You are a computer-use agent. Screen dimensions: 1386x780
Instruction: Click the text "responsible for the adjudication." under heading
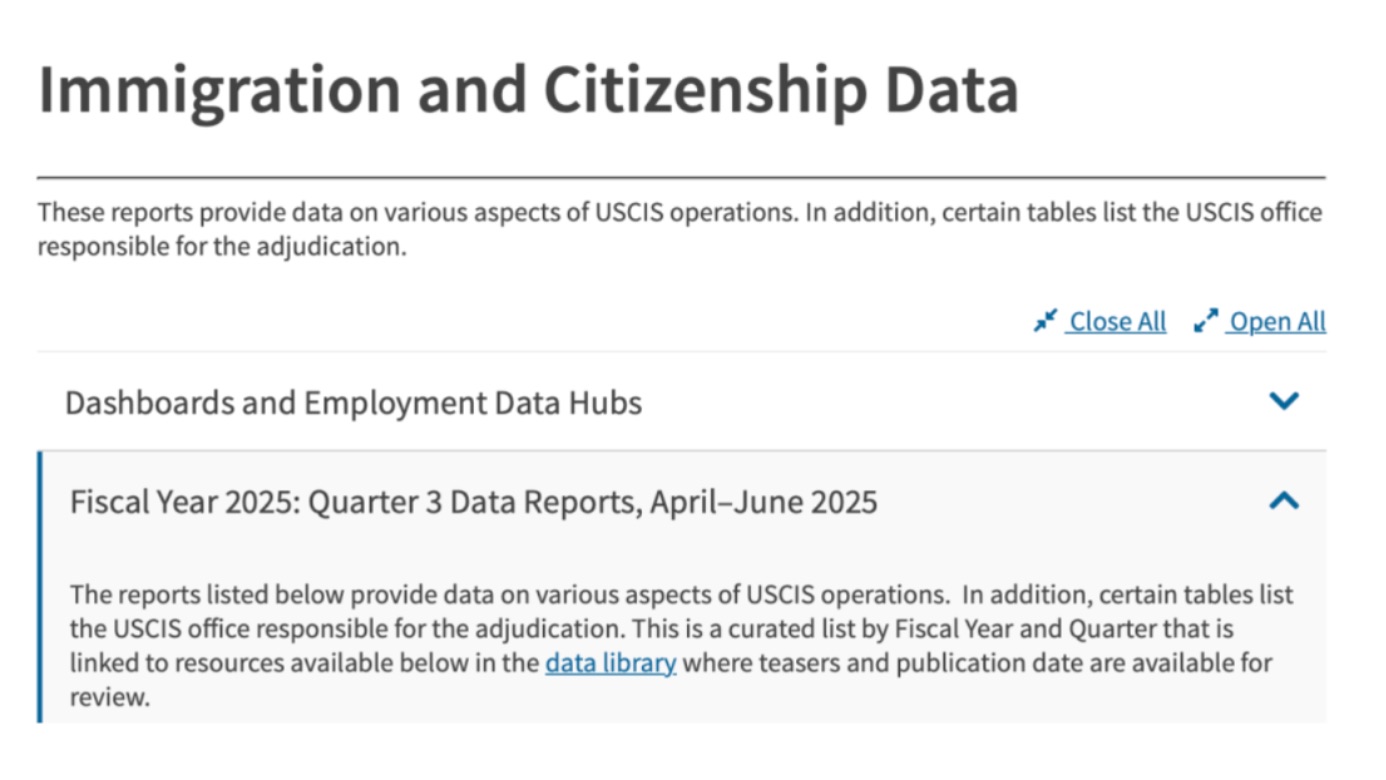pos(222,246)
